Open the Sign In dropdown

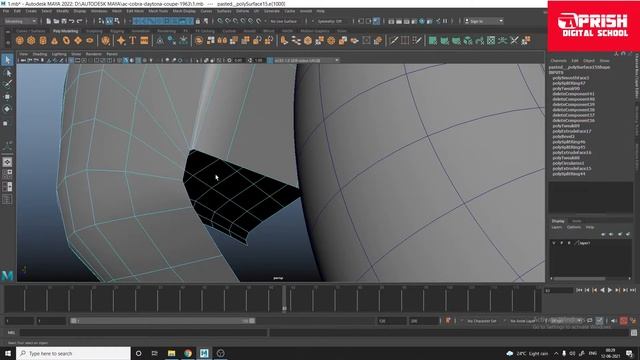tap(483, 21)
